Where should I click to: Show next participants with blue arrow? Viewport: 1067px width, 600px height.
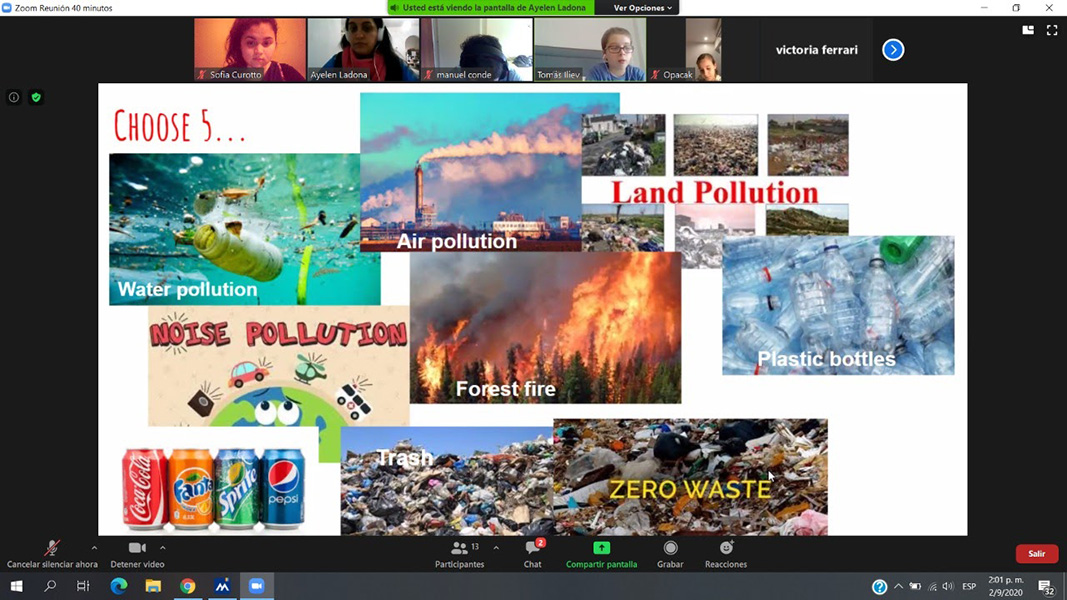click(893, 50)
